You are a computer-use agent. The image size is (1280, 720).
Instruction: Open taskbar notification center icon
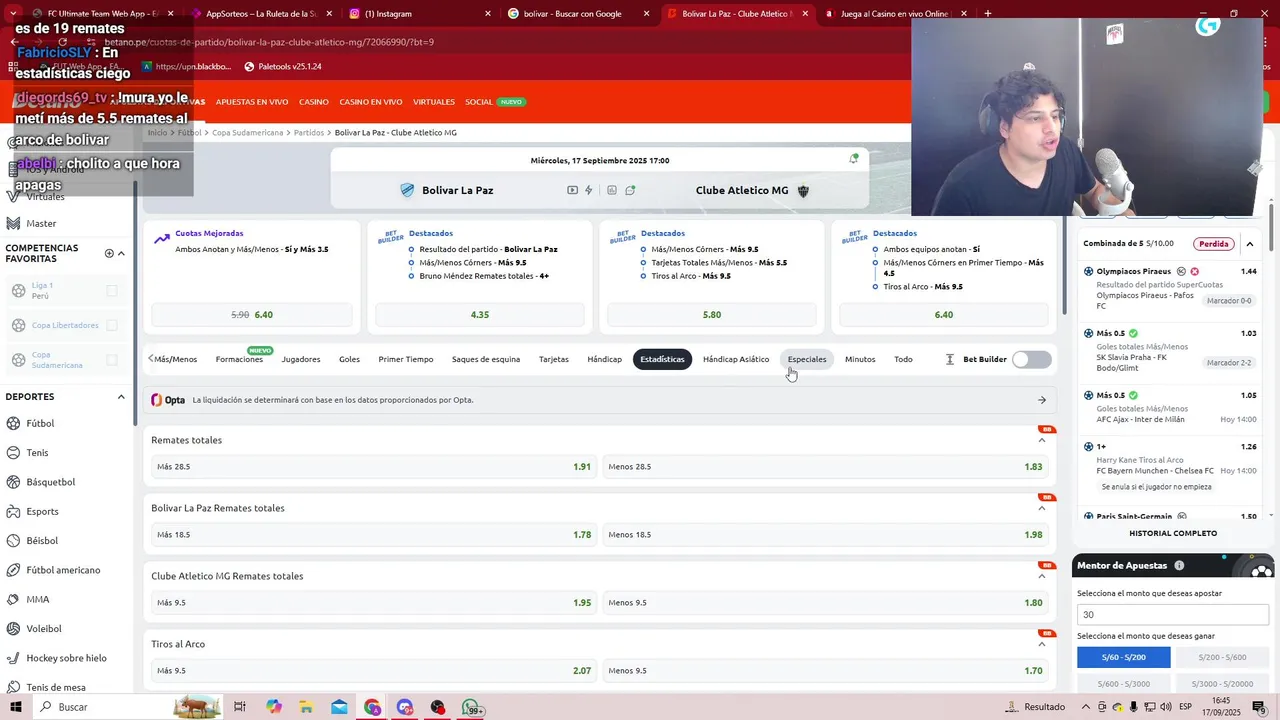point(1259,707)
